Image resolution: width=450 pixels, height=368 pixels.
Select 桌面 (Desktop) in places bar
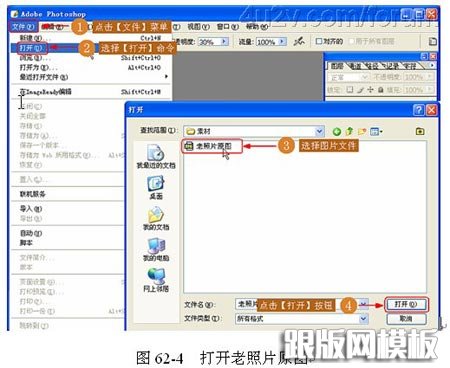click(156, 188)
